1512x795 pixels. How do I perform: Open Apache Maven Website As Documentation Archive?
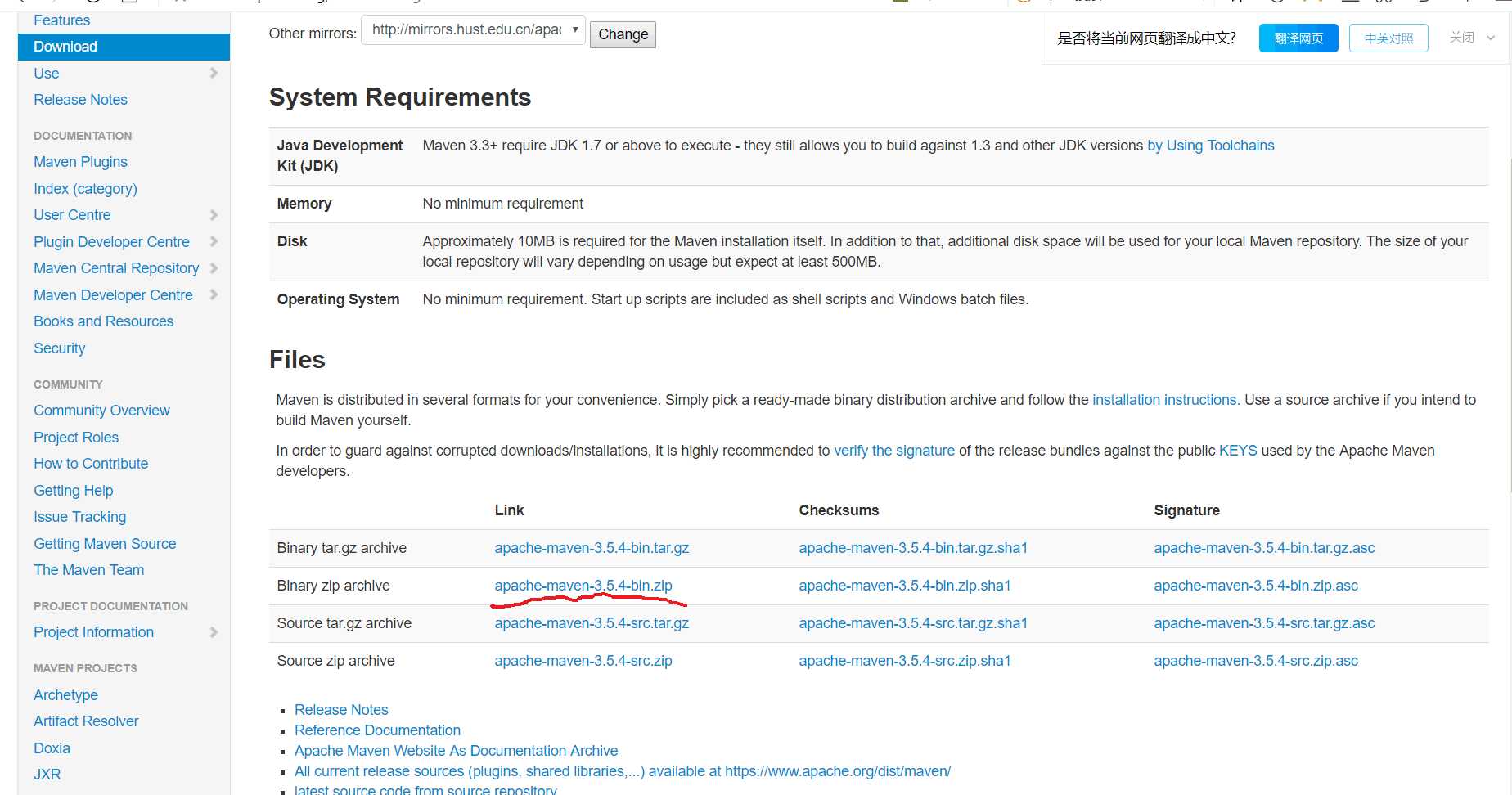[x=456, y=751]
